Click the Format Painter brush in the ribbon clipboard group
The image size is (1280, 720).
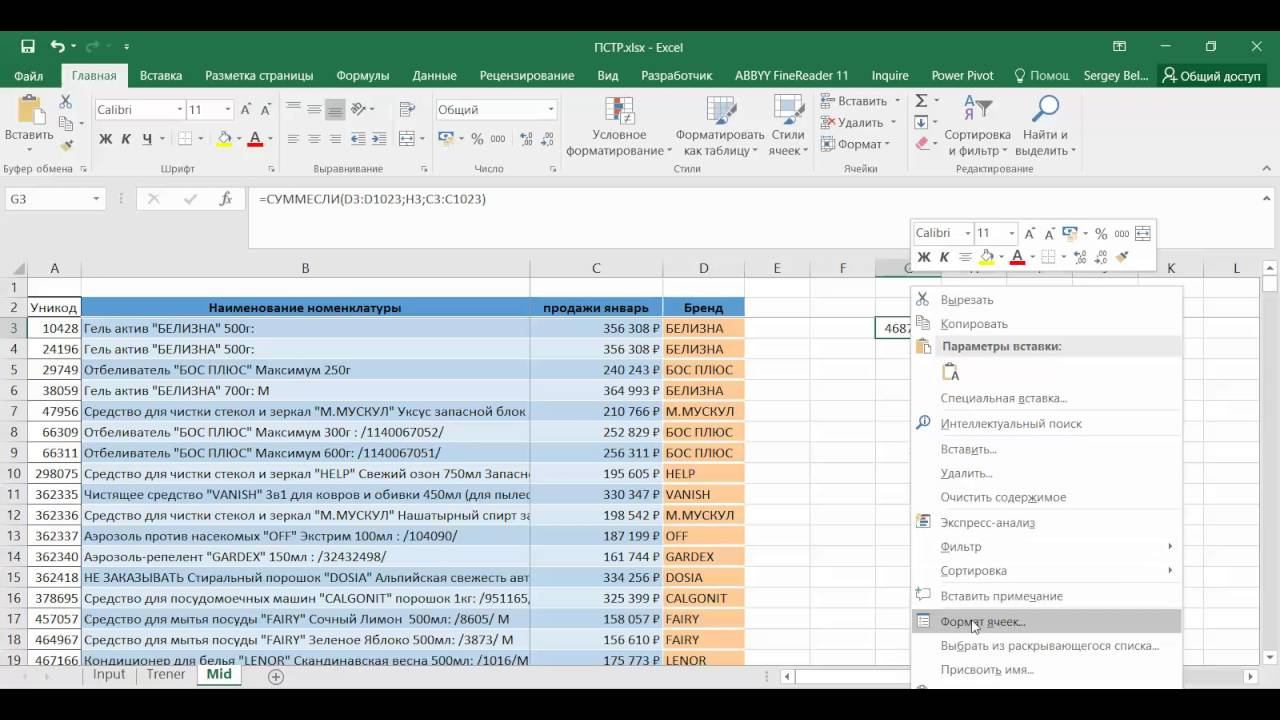tap(65, 145)
